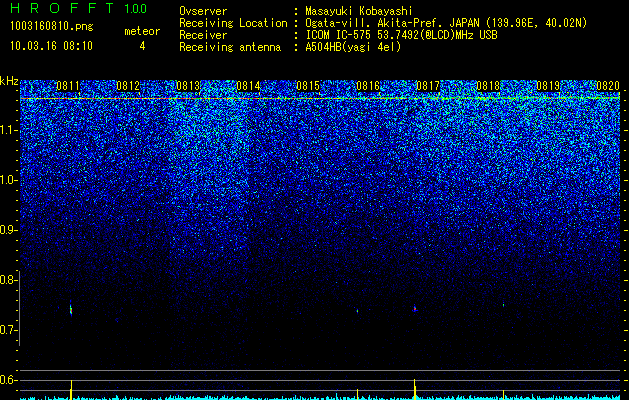This screenshot has height=400, width=629.
Task: Click the Receiving antenna label
Action: tap(230, 47)
